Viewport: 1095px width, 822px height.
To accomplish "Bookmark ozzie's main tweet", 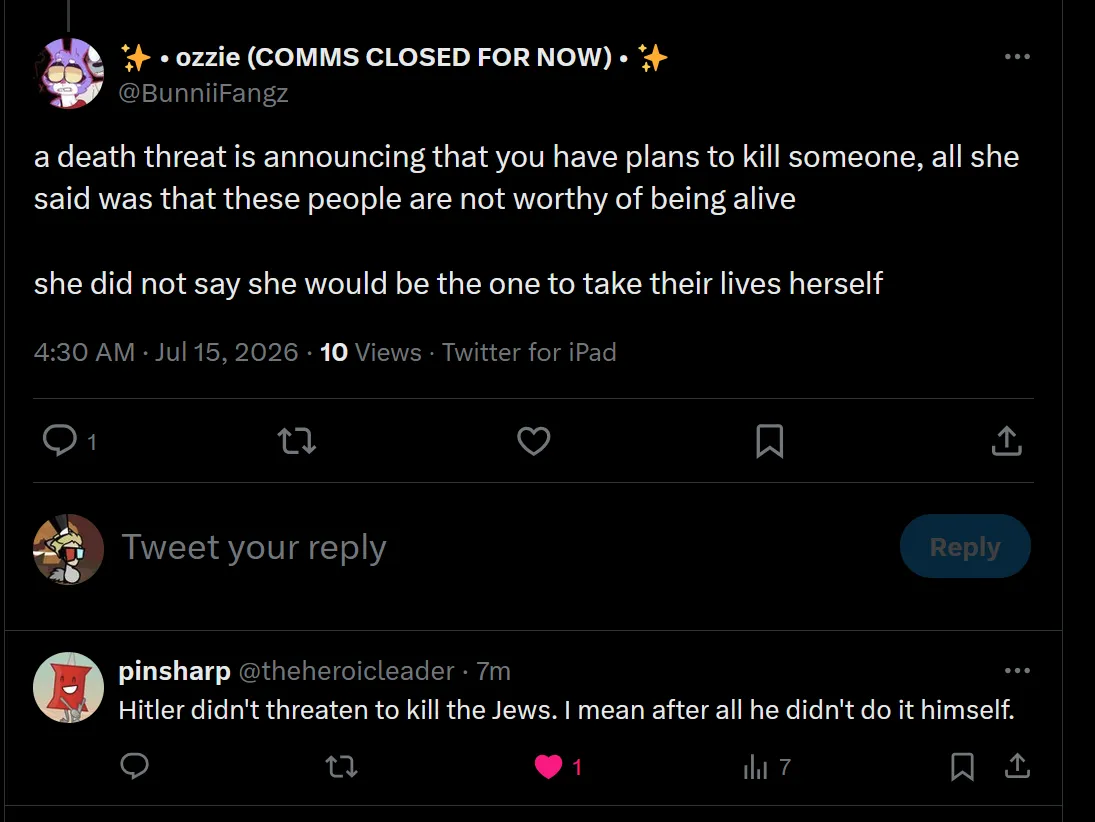I will click(x=770, y=441).
